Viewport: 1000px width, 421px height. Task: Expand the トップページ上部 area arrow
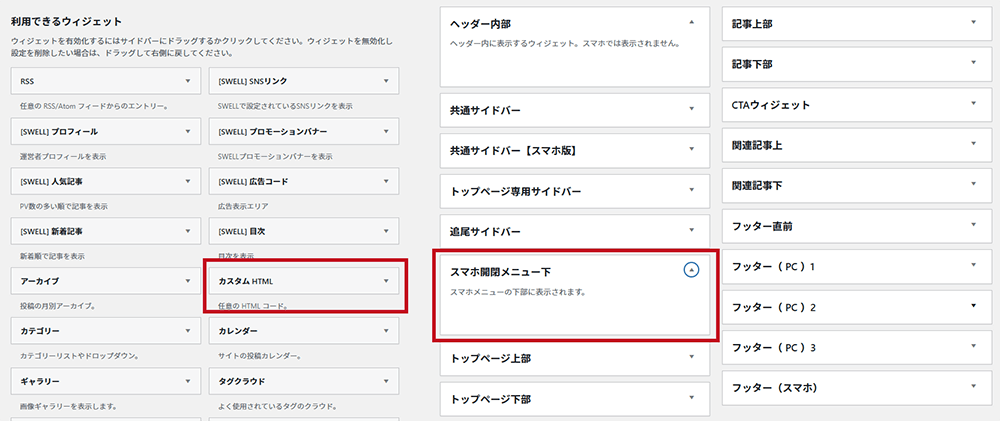691,357
